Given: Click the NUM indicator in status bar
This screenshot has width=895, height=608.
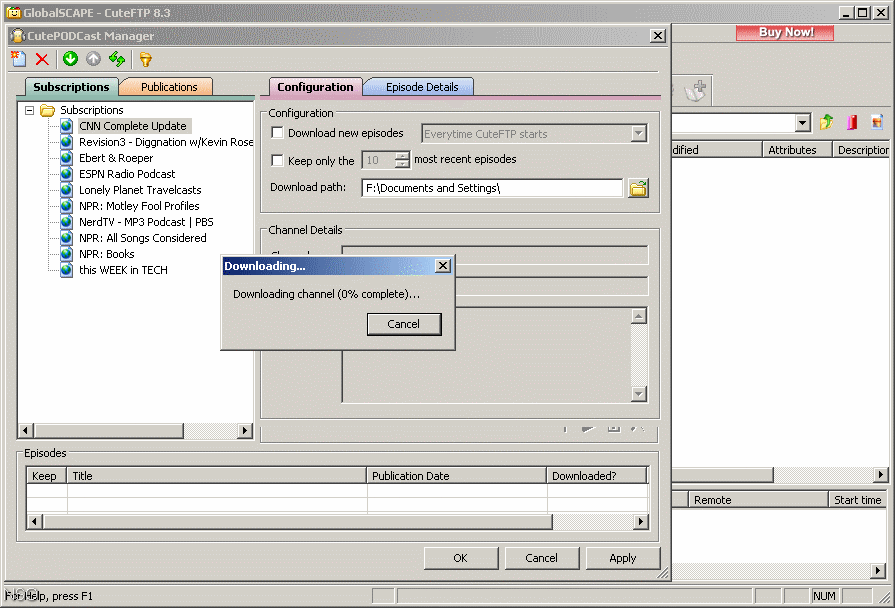Looking at the screenshot, I should pyautogui.click(x=824, y=596).
